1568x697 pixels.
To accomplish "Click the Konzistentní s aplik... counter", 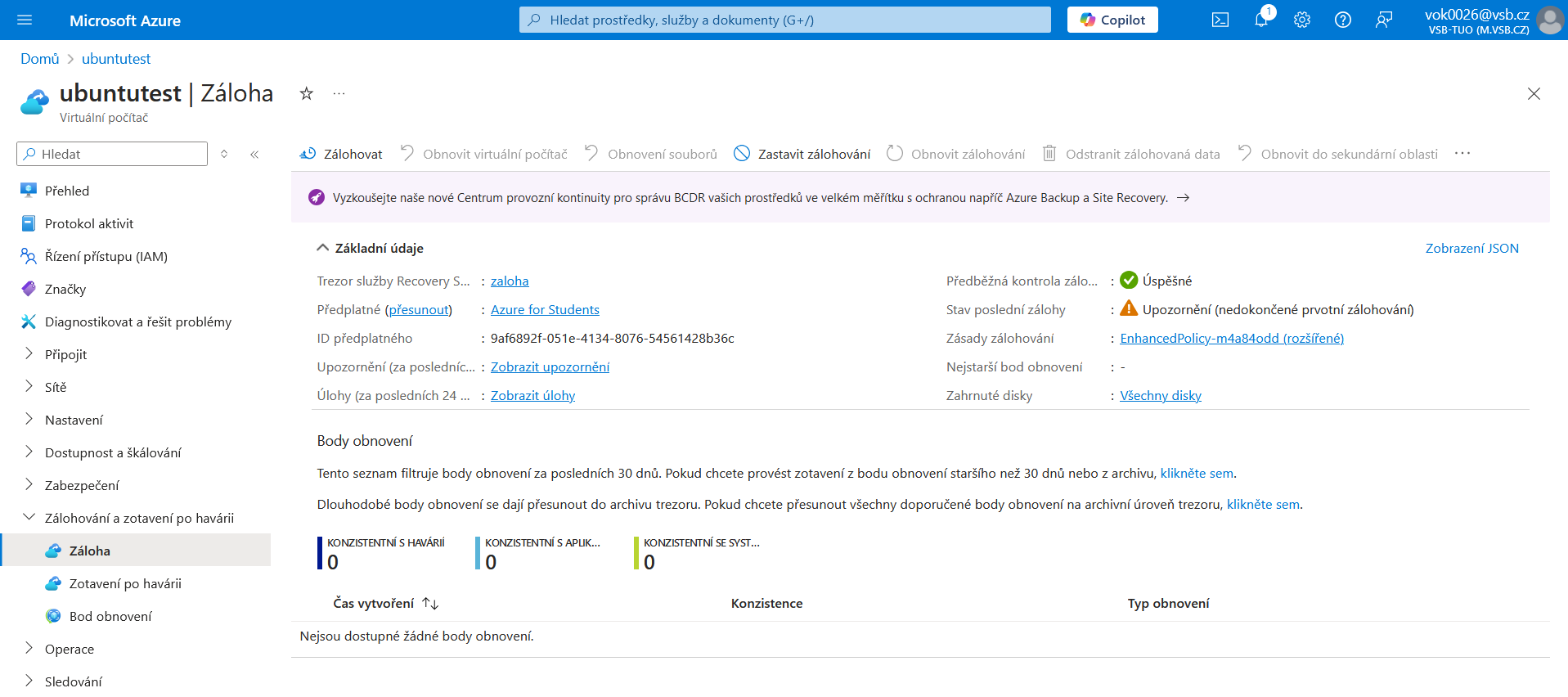I will (x=538, y=553).
